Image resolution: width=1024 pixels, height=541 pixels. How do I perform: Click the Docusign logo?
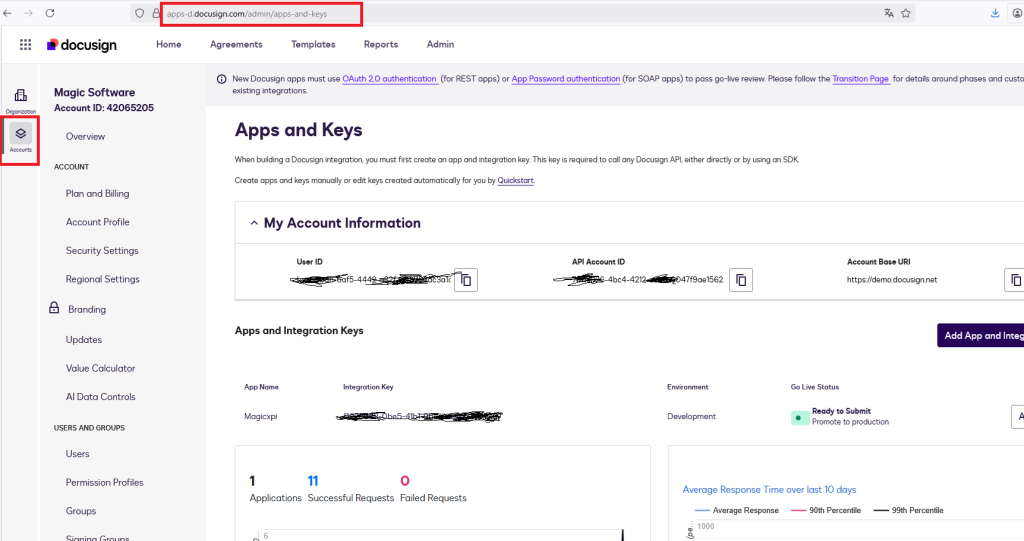[82, 44]
